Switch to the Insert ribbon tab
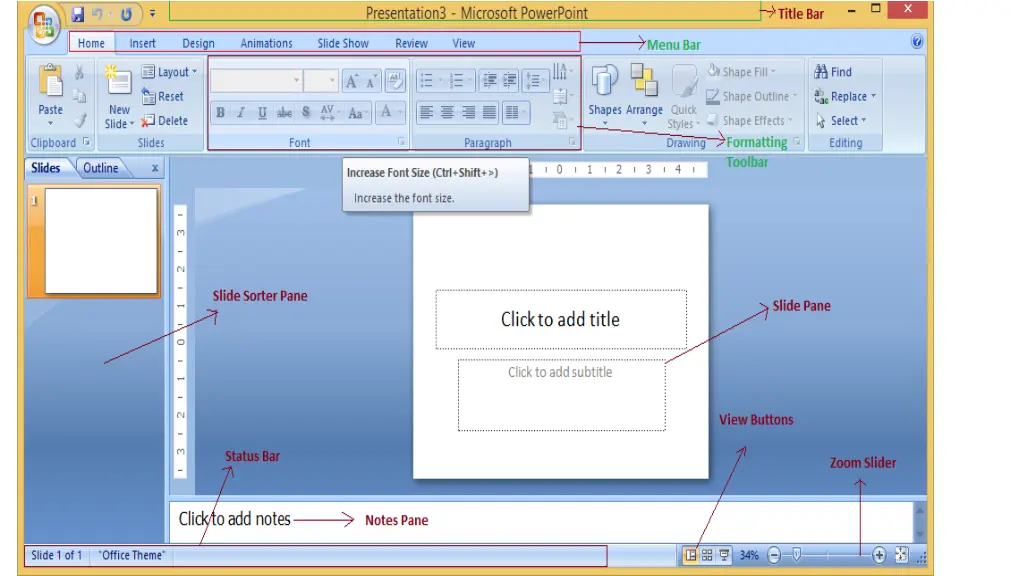Image resolution: width=1024 pixels, height=576 pixels. click(x=142, y=43)
